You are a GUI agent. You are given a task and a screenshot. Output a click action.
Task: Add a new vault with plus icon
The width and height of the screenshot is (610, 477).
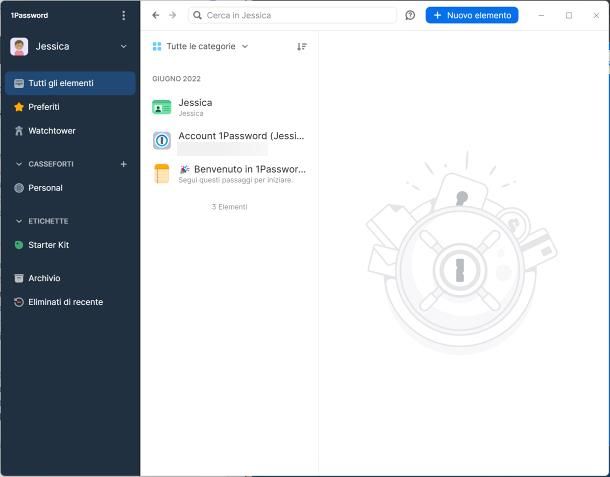pyautogui.click(x=123, y=164)
